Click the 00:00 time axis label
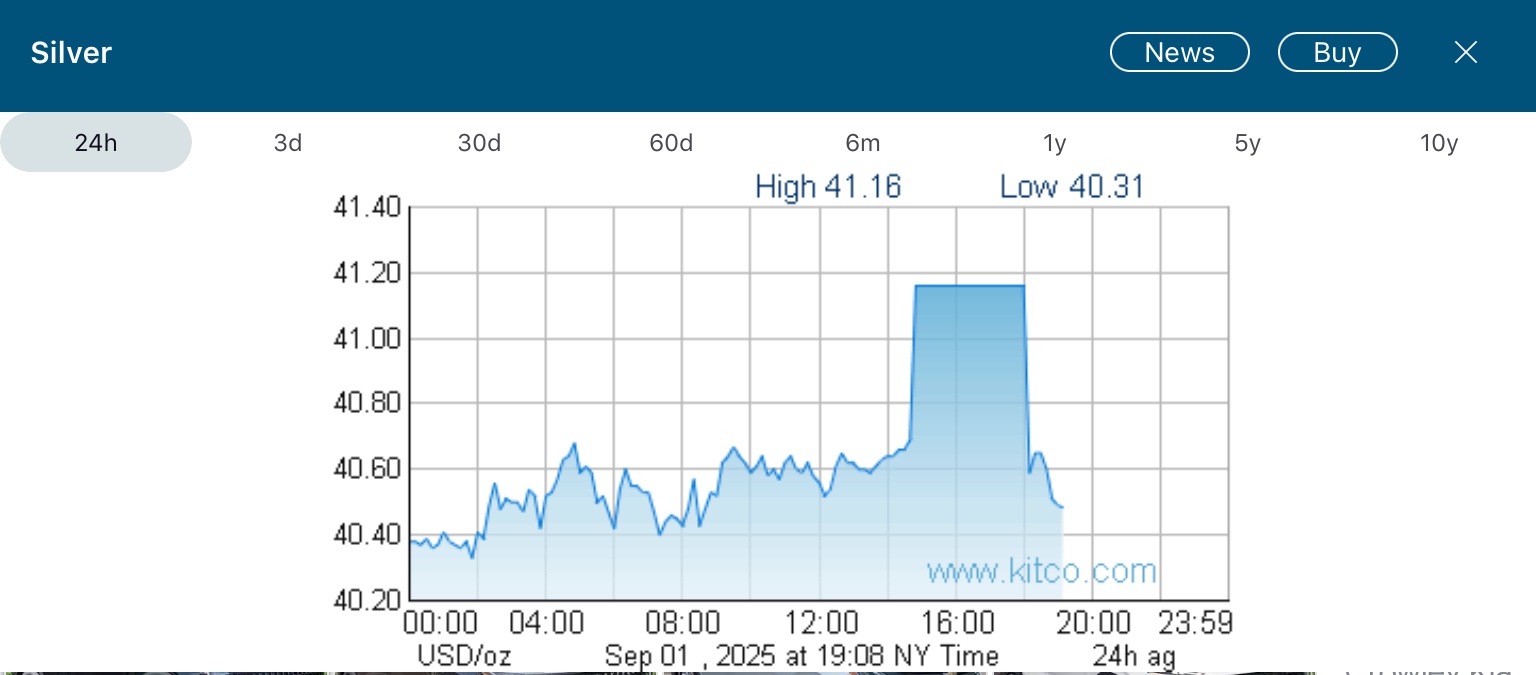1536x675 pixels. (x=440, y=623)
